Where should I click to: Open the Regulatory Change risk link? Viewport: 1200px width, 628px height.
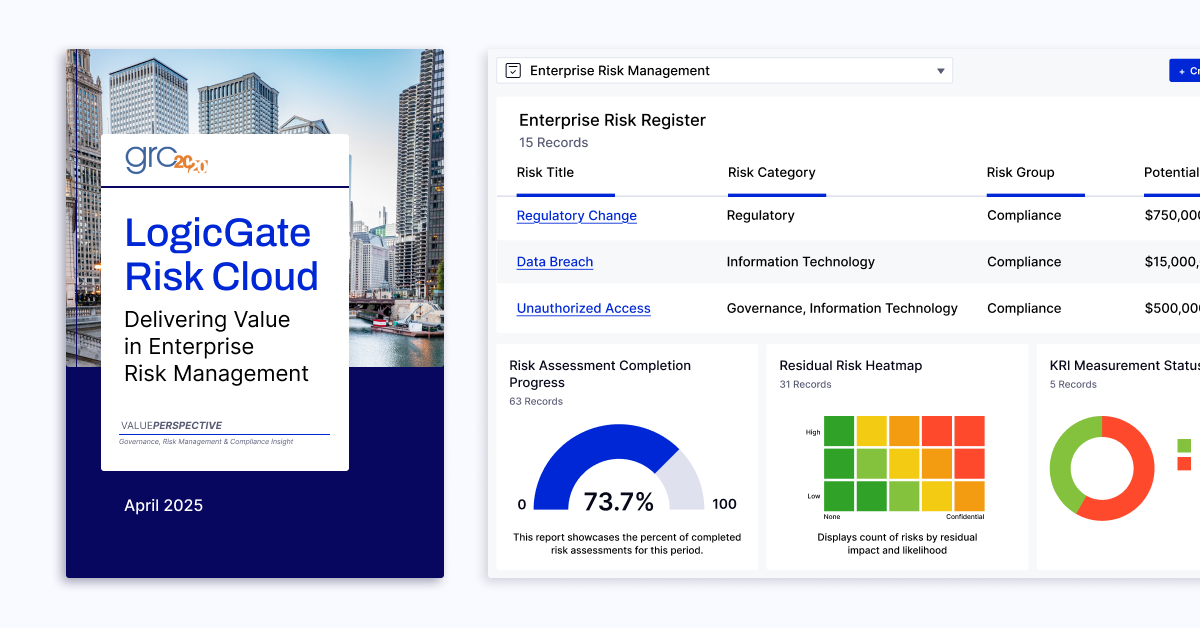click(x=577, y=215)
